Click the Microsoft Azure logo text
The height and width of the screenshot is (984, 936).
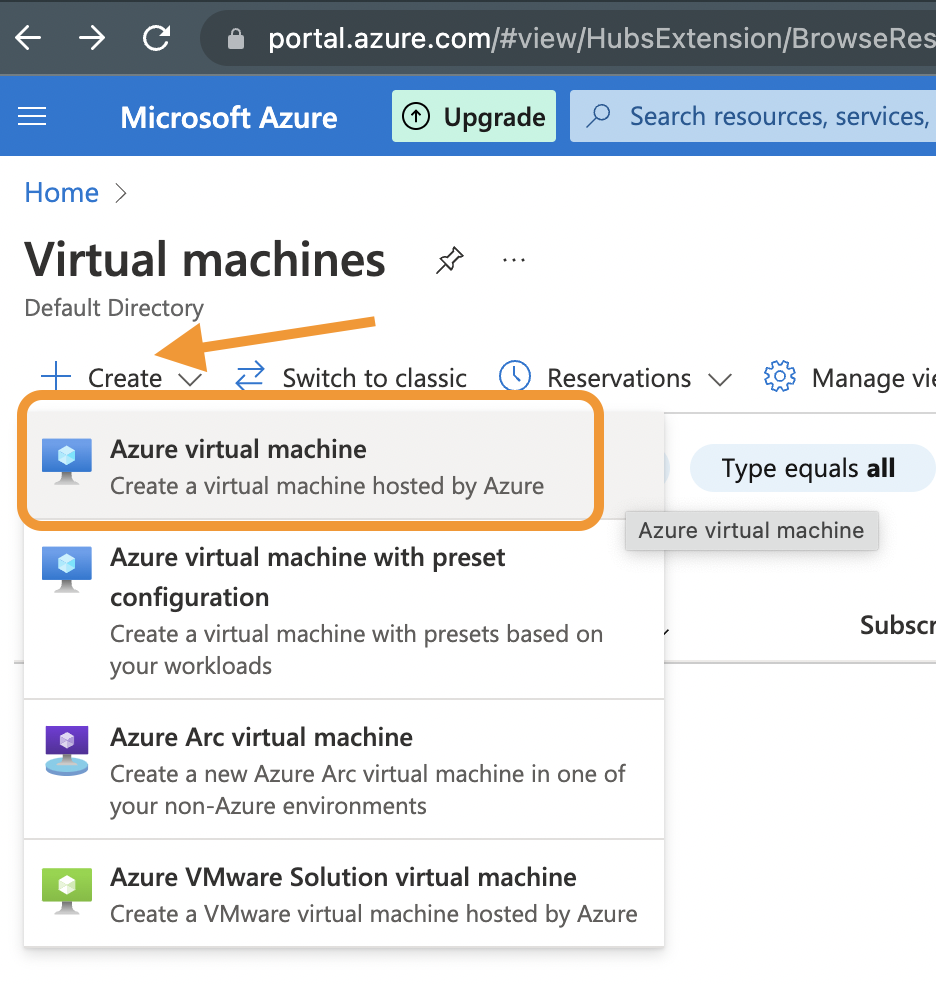[229, 117]
